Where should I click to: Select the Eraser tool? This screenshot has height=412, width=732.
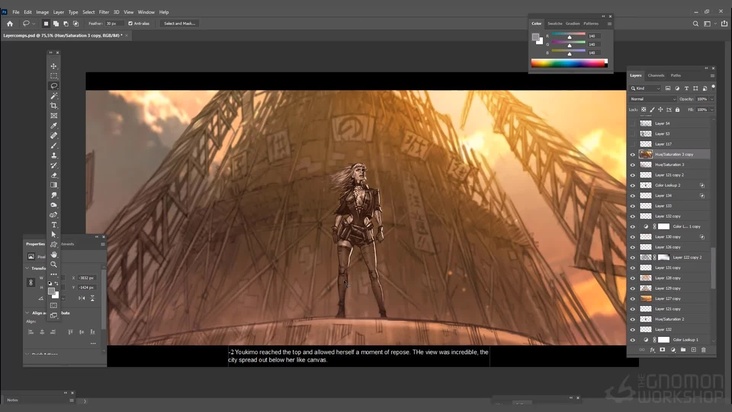pyautogui.click(x=54, y=175)
